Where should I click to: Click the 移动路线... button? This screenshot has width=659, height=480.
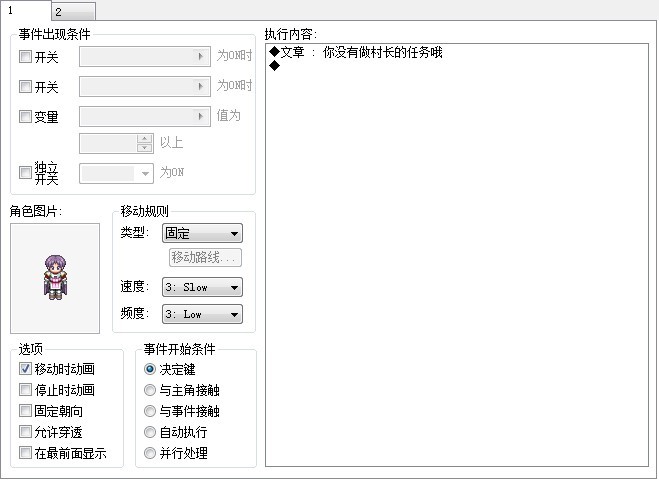(205, 257)
